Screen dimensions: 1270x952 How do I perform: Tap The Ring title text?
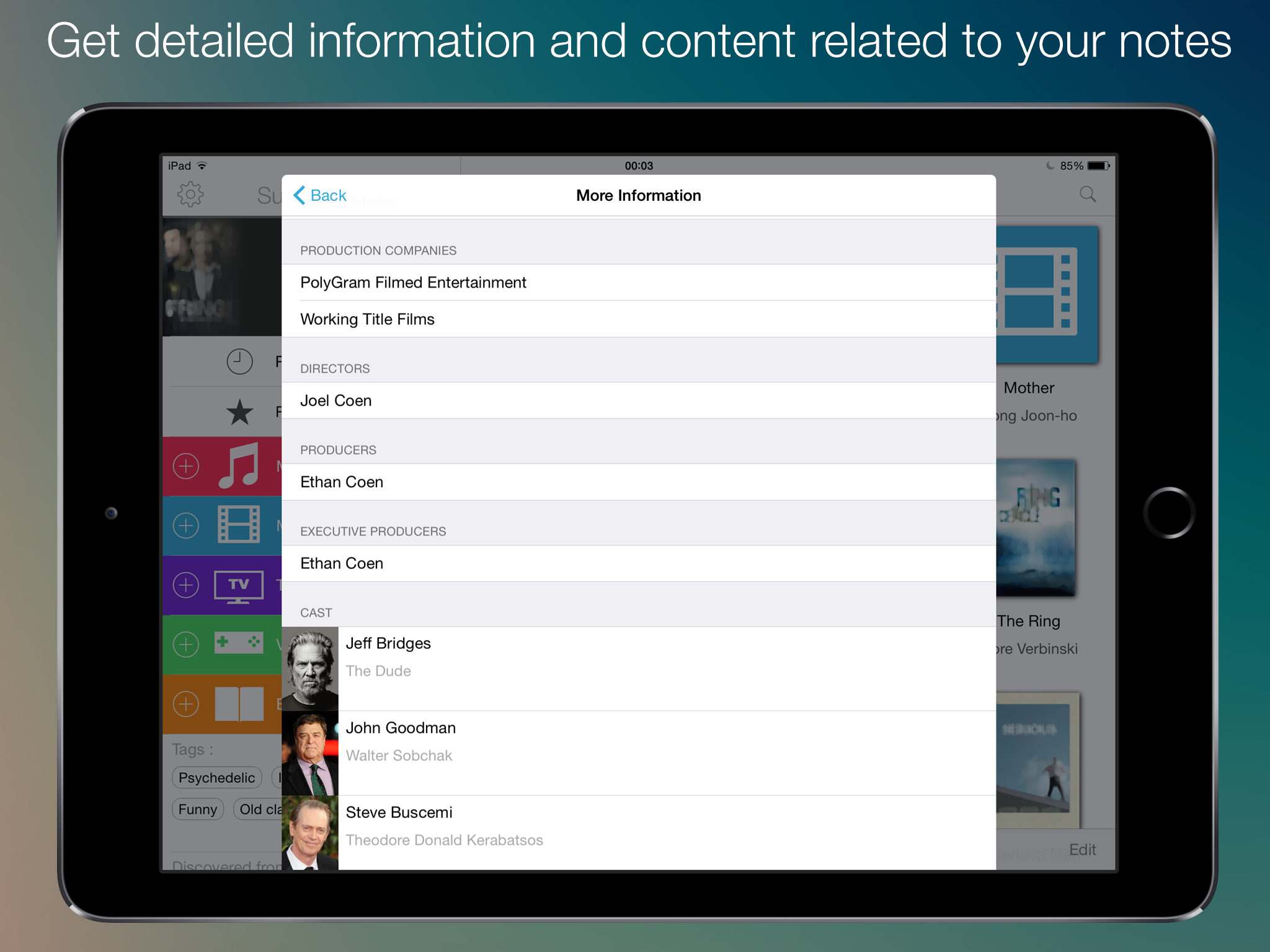1029,621
